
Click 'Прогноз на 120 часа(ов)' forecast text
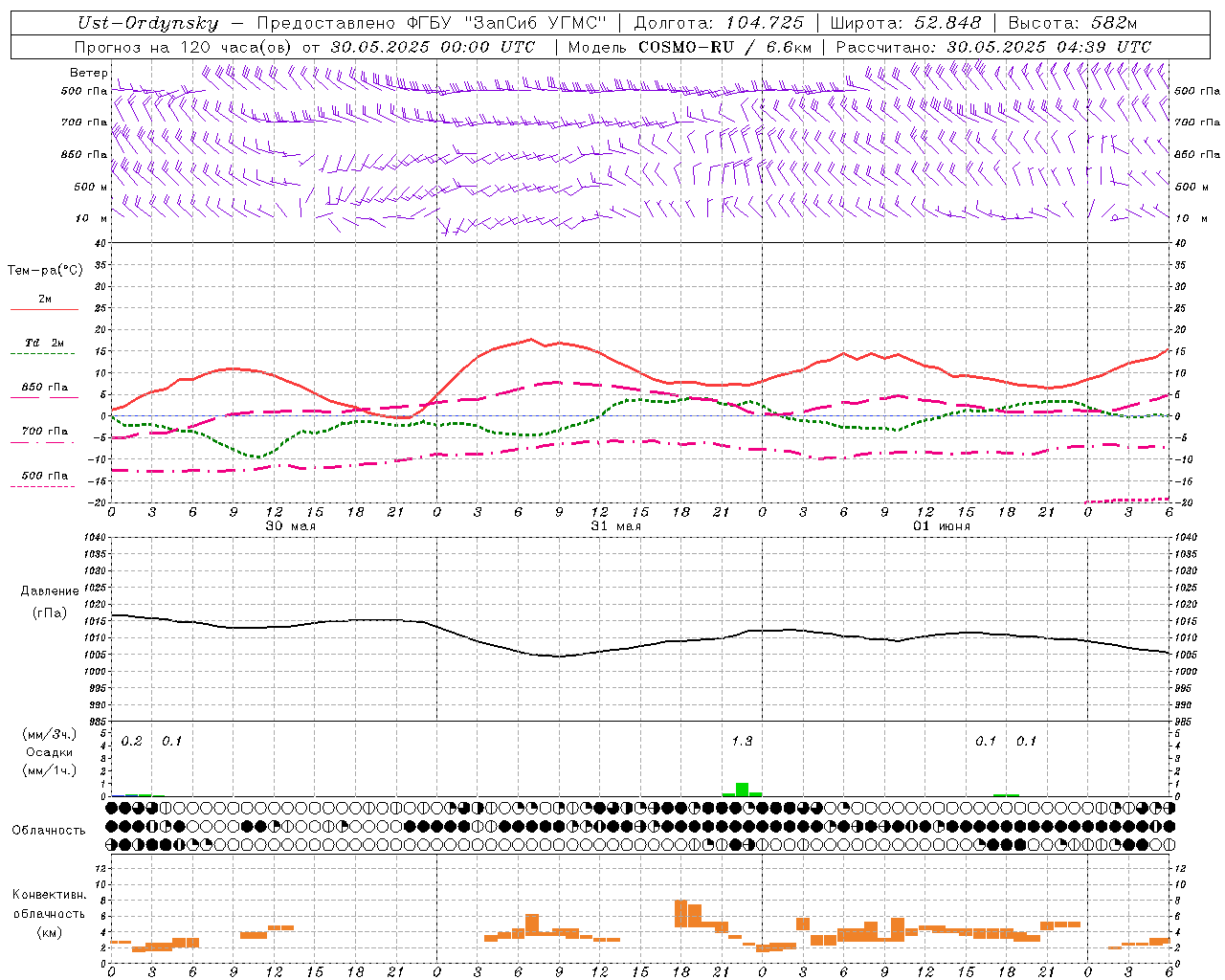point(184,47)
